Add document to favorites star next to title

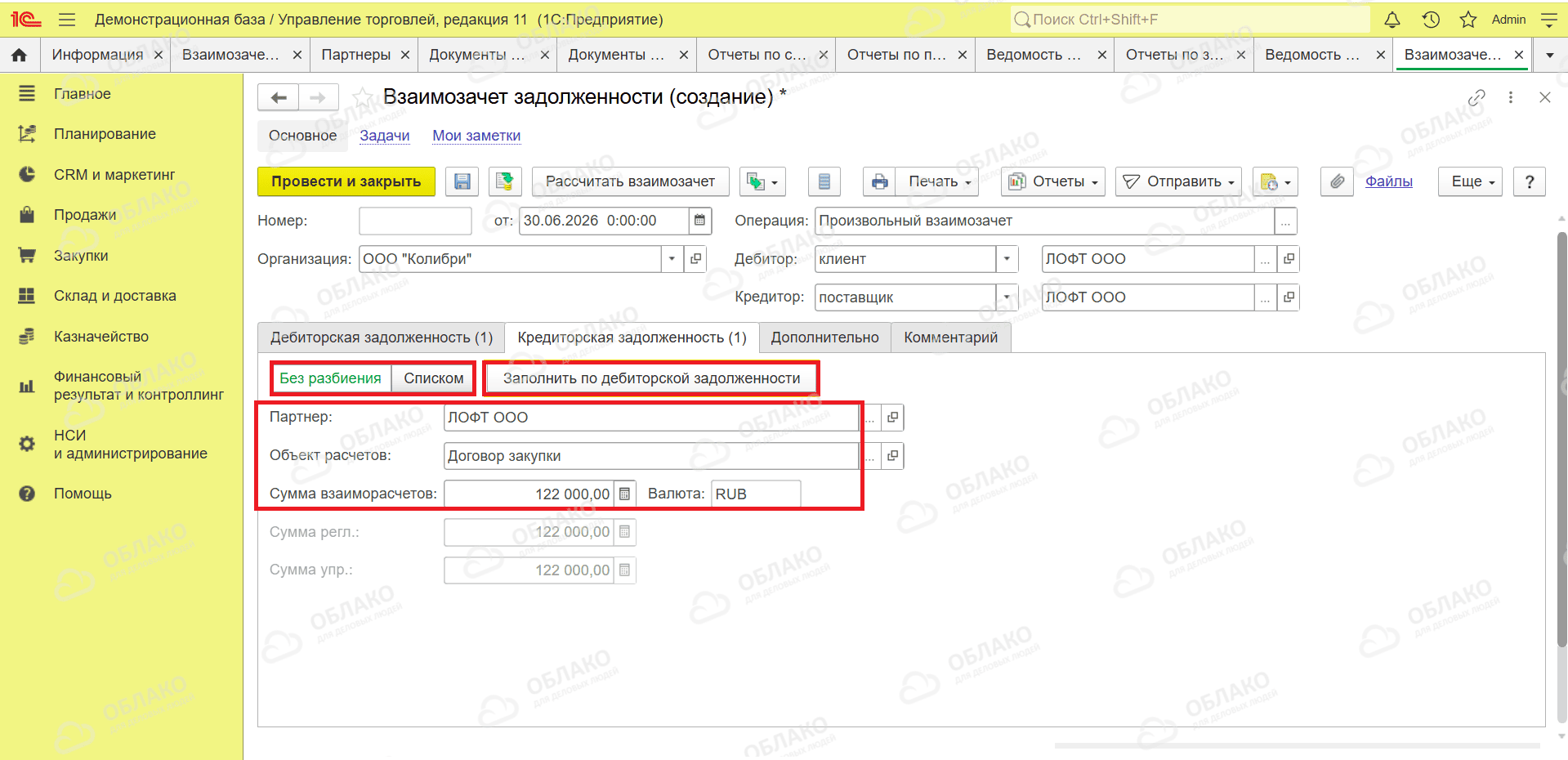(x=363, y=97)
